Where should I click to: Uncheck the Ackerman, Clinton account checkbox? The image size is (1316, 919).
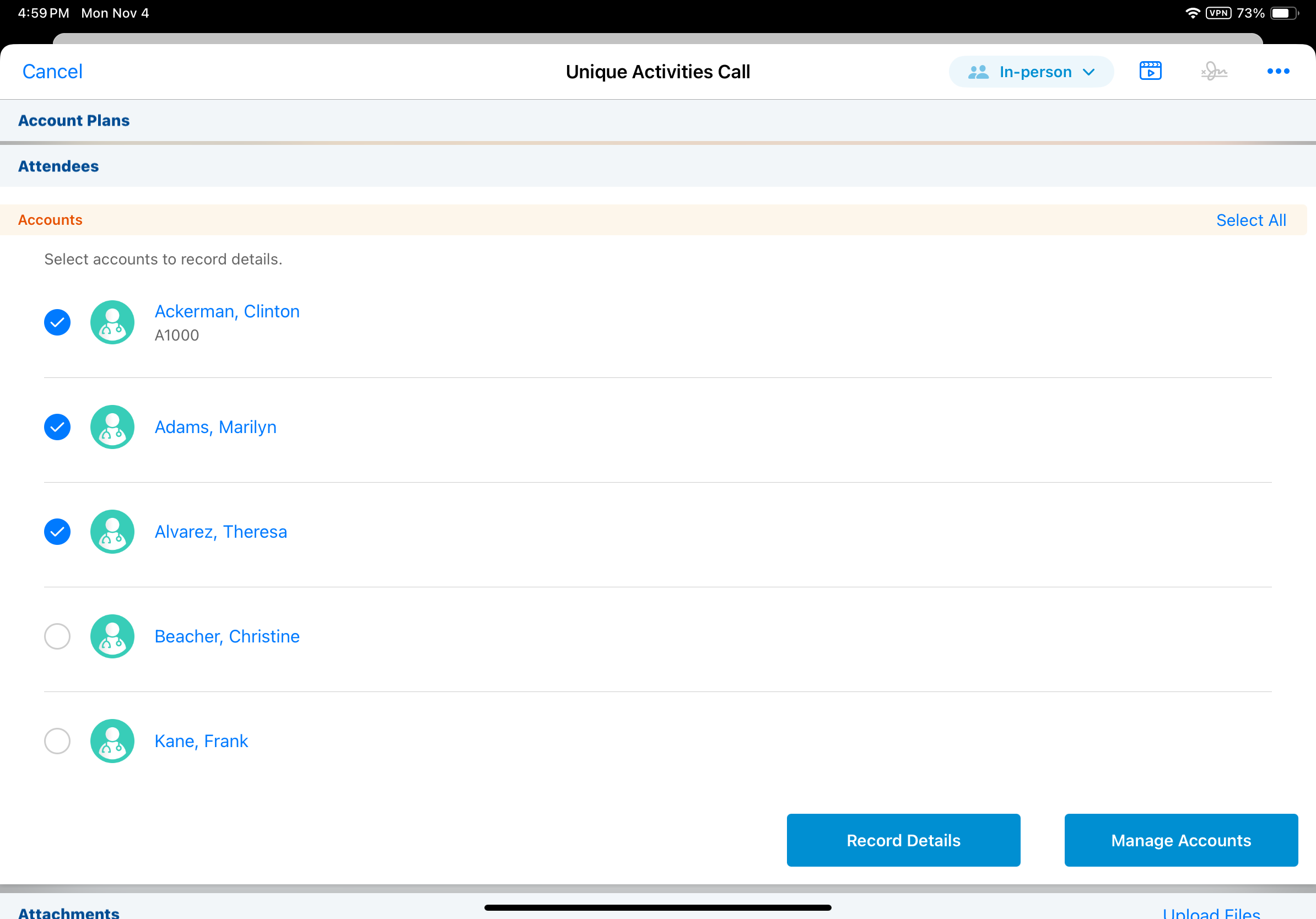coord(57,322)
